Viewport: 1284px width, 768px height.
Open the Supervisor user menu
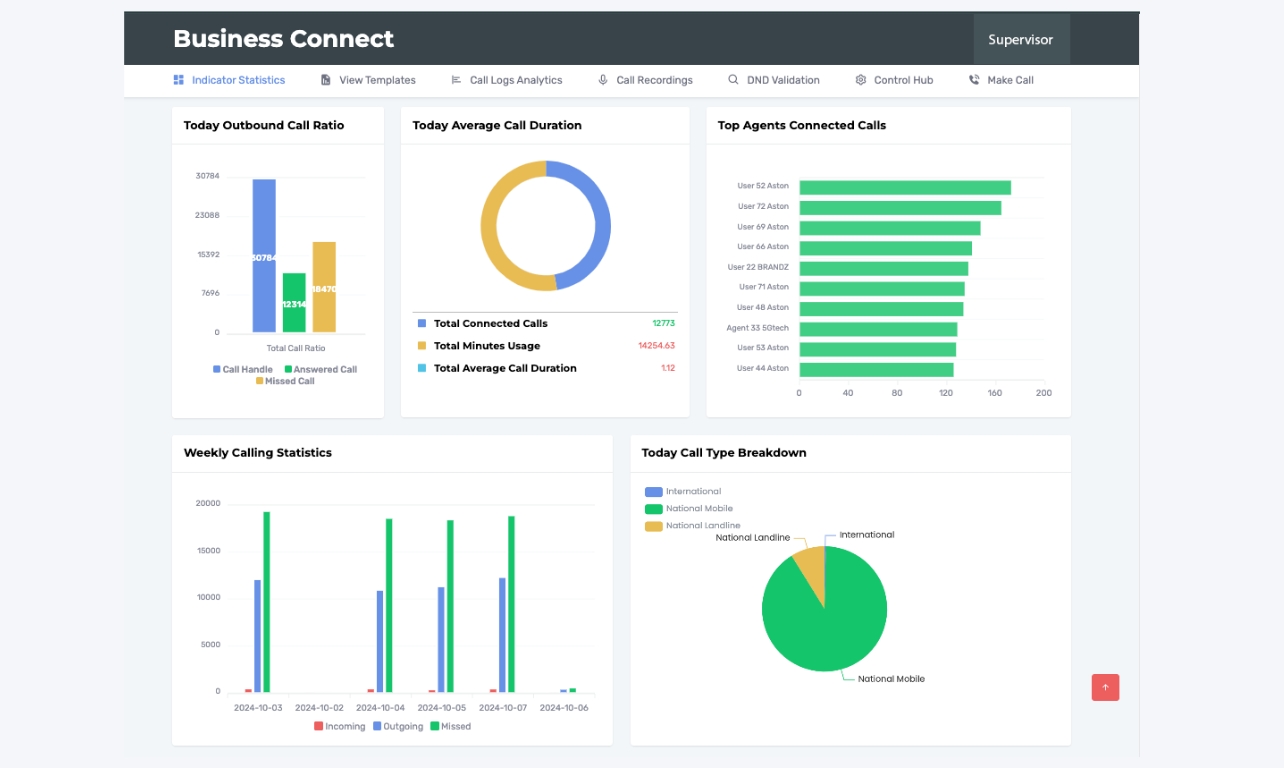[1020, 40]
